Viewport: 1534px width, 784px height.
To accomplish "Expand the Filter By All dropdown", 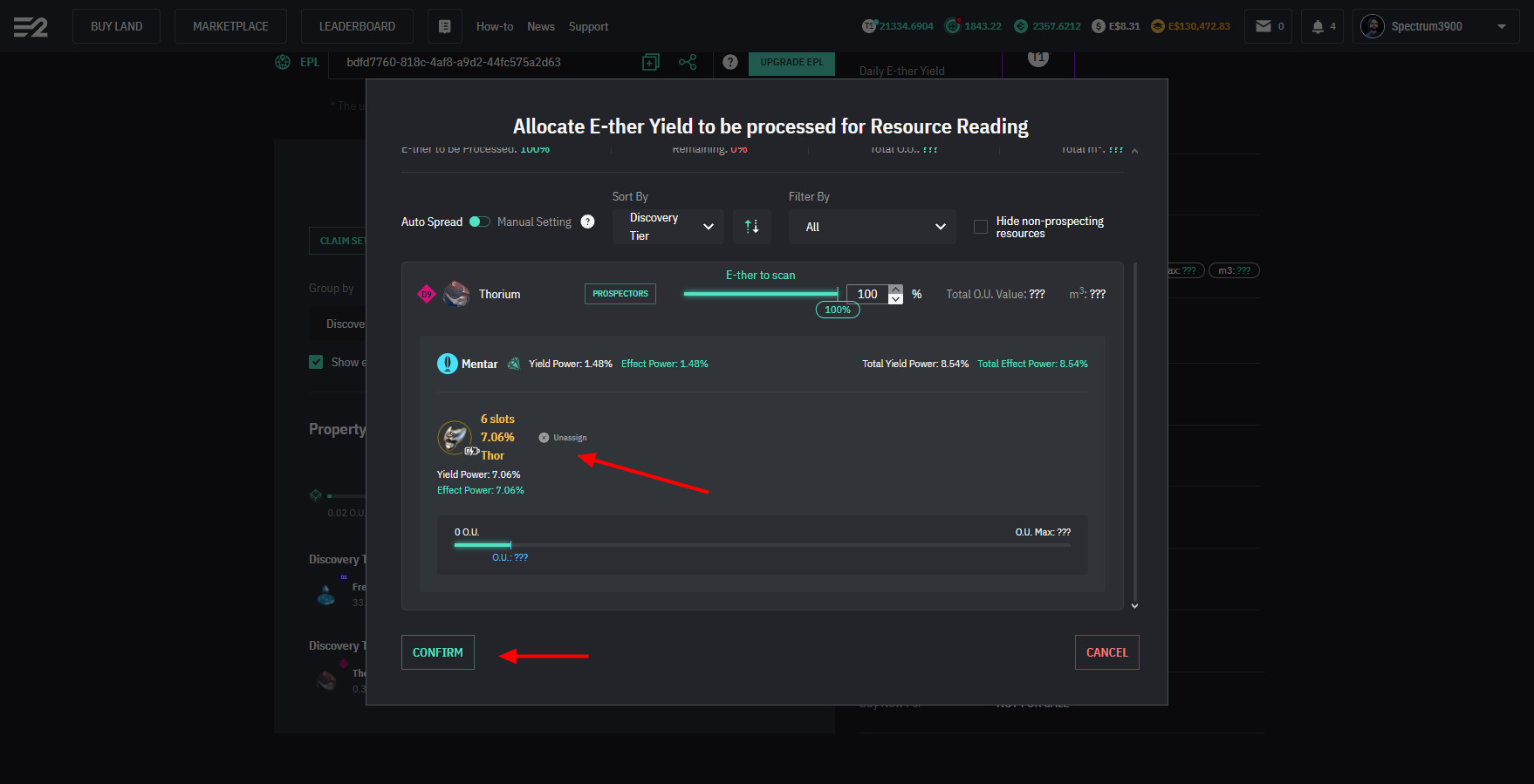I will (873, 227).
